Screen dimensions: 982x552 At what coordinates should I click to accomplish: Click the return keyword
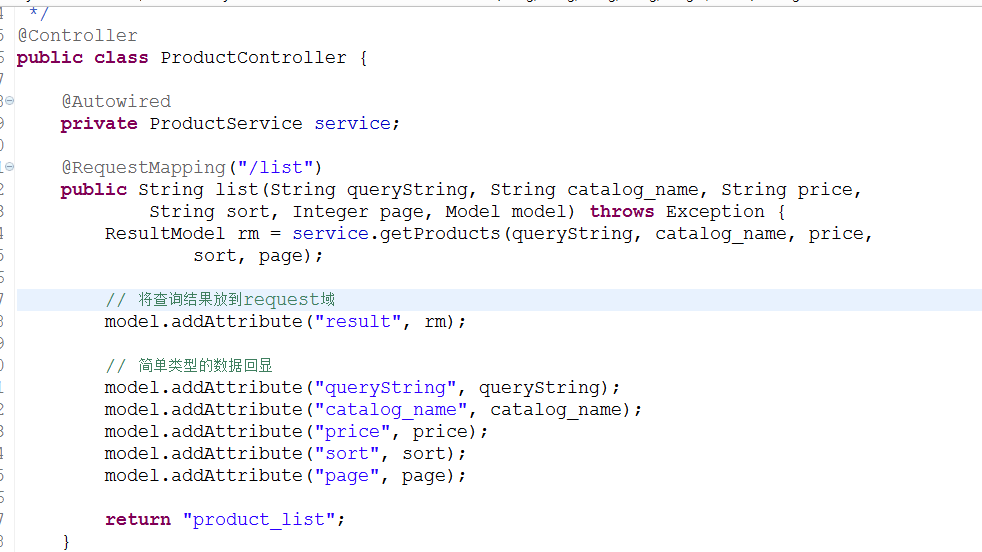(x=138, y=519)
